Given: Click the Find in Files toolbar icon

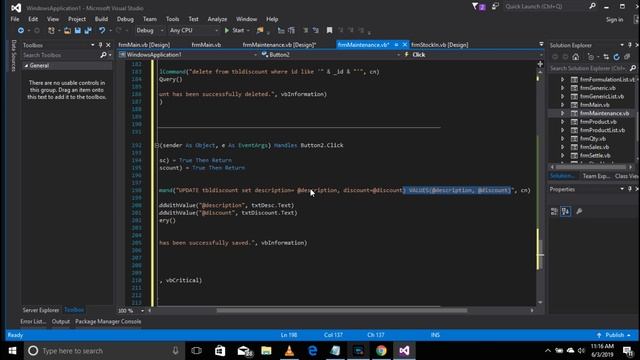Looking at the screenshot, I should [x=260, y=31].
